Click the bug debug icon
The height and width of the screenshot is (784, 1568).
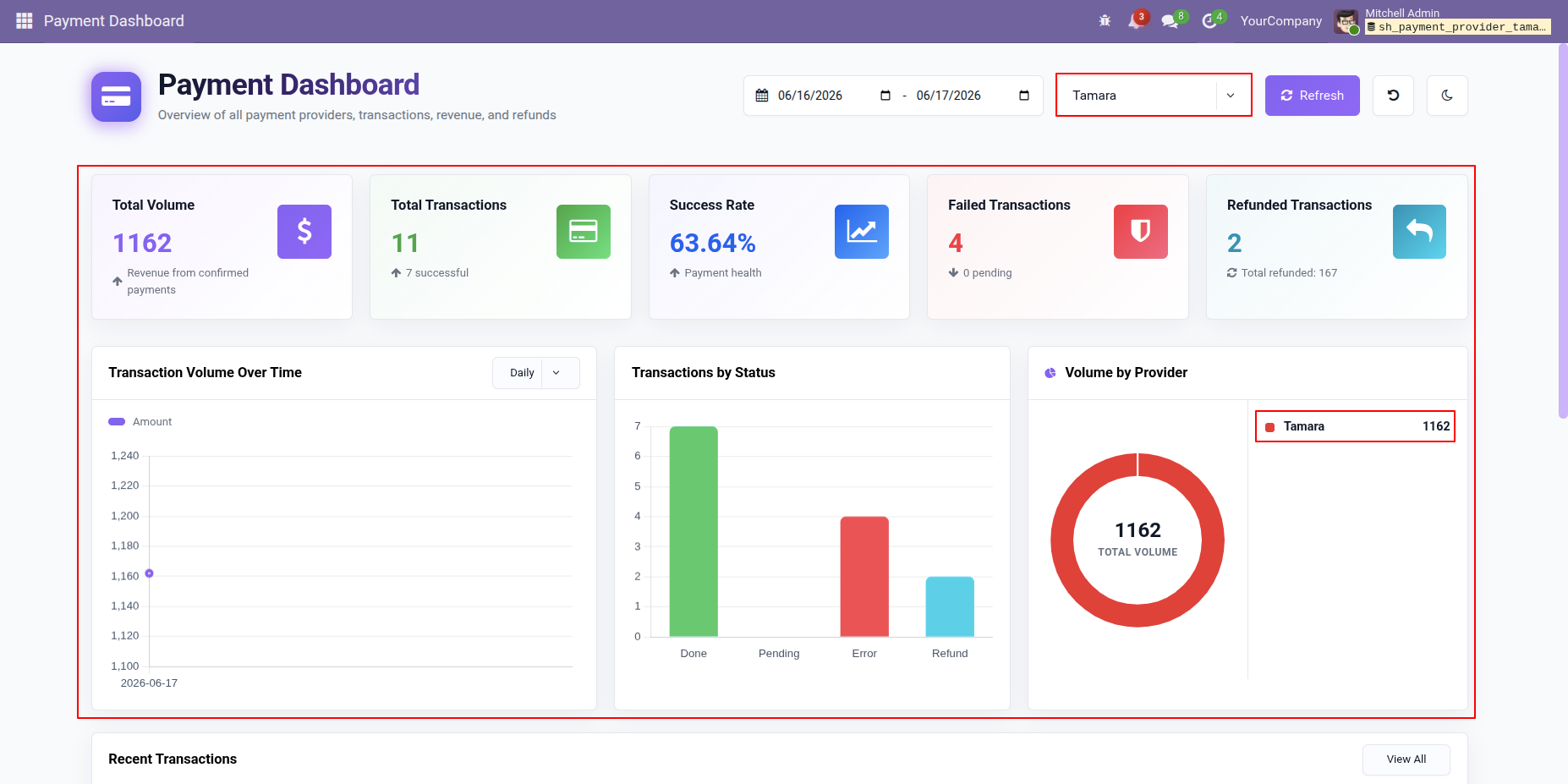[x=1105, y=20]
